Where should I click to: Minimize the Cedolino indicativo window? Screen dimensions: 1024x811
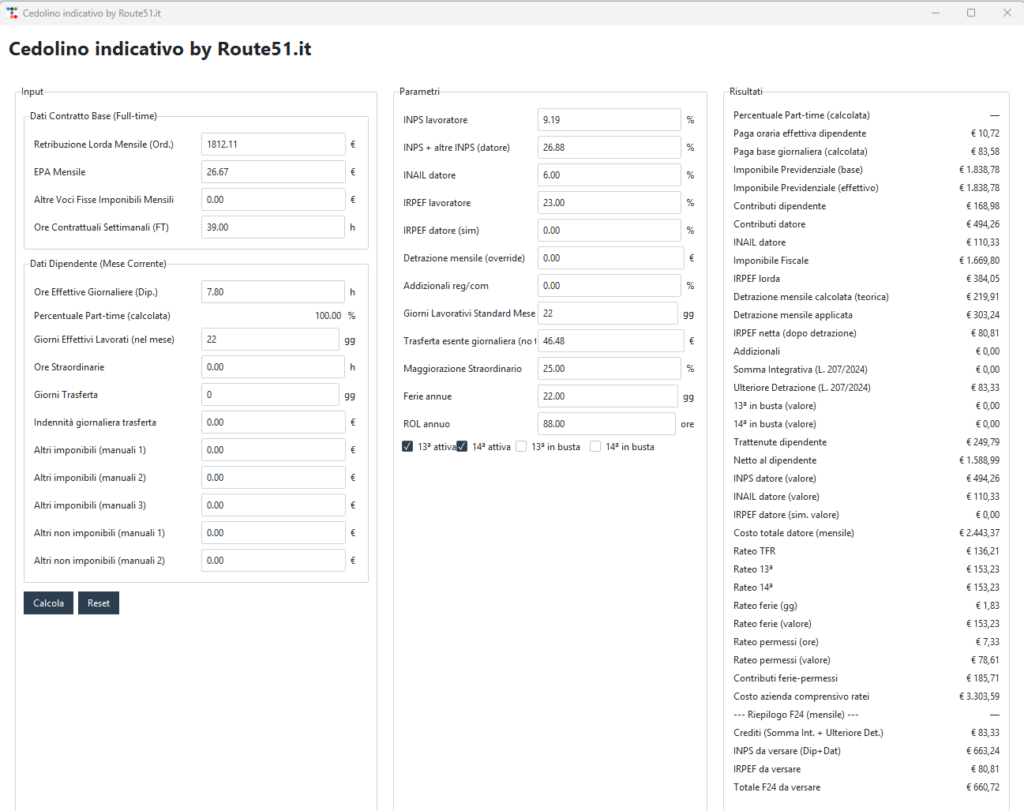[934, 13]
